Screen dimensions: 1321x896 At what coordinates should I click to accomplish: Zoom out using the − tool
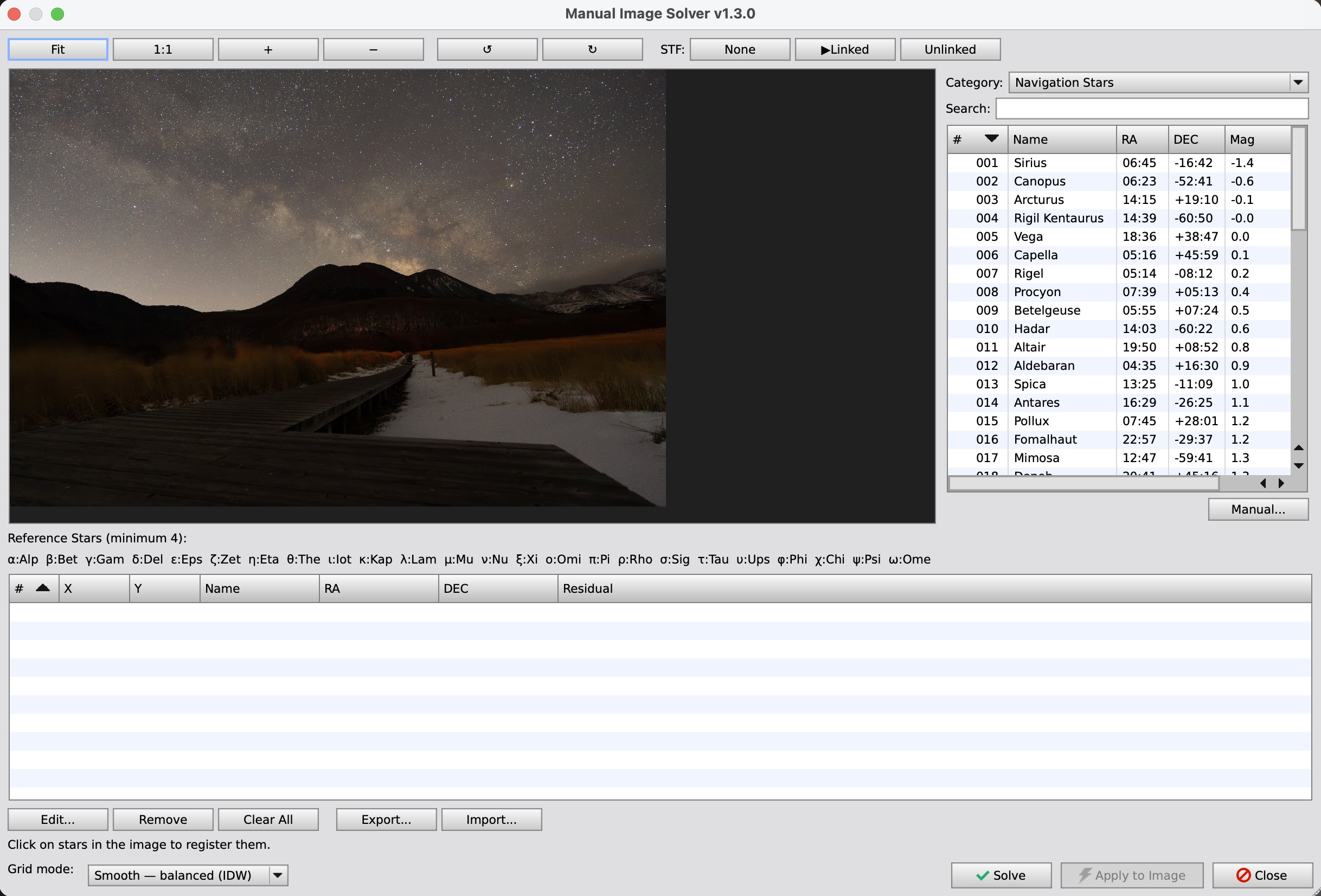(373, 49)
